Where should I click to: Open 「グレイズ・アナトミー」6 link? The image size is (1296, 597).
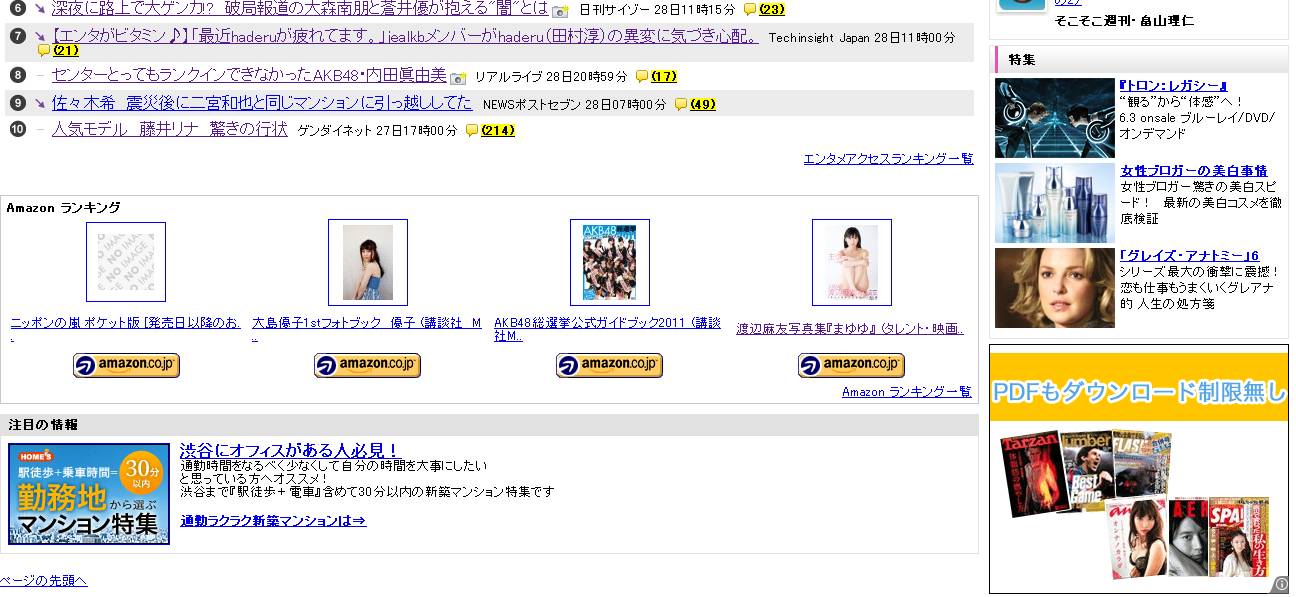1189,256
